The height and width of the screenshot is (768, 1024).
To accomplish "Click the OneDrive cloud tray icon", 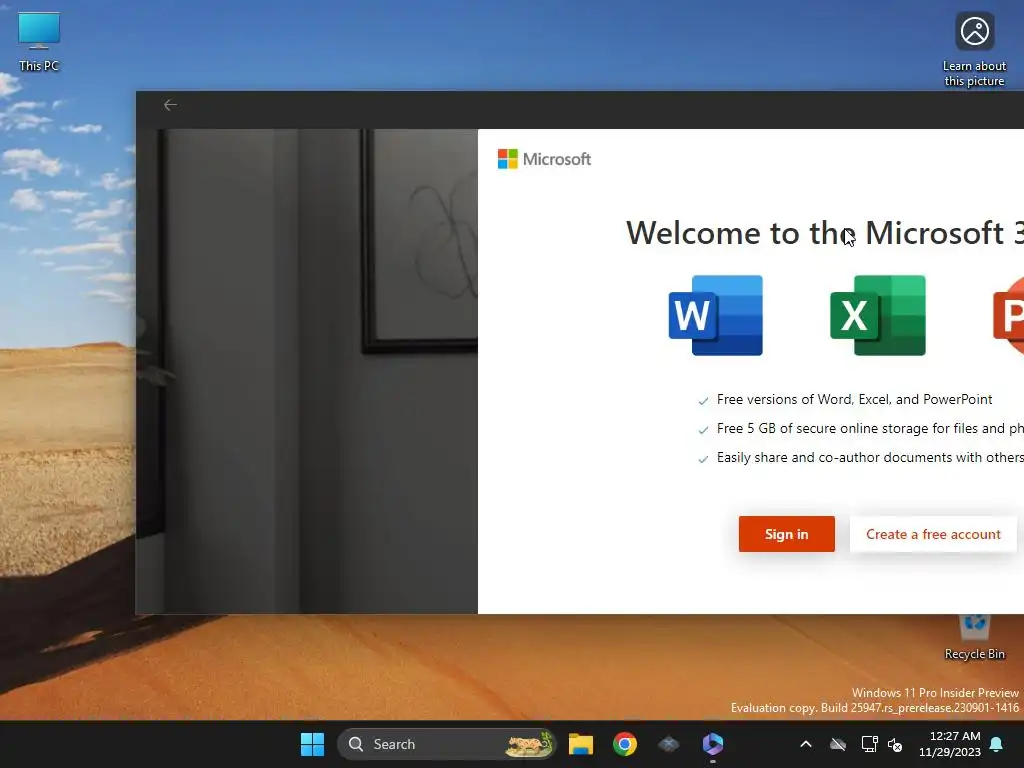I will (838, 744).
